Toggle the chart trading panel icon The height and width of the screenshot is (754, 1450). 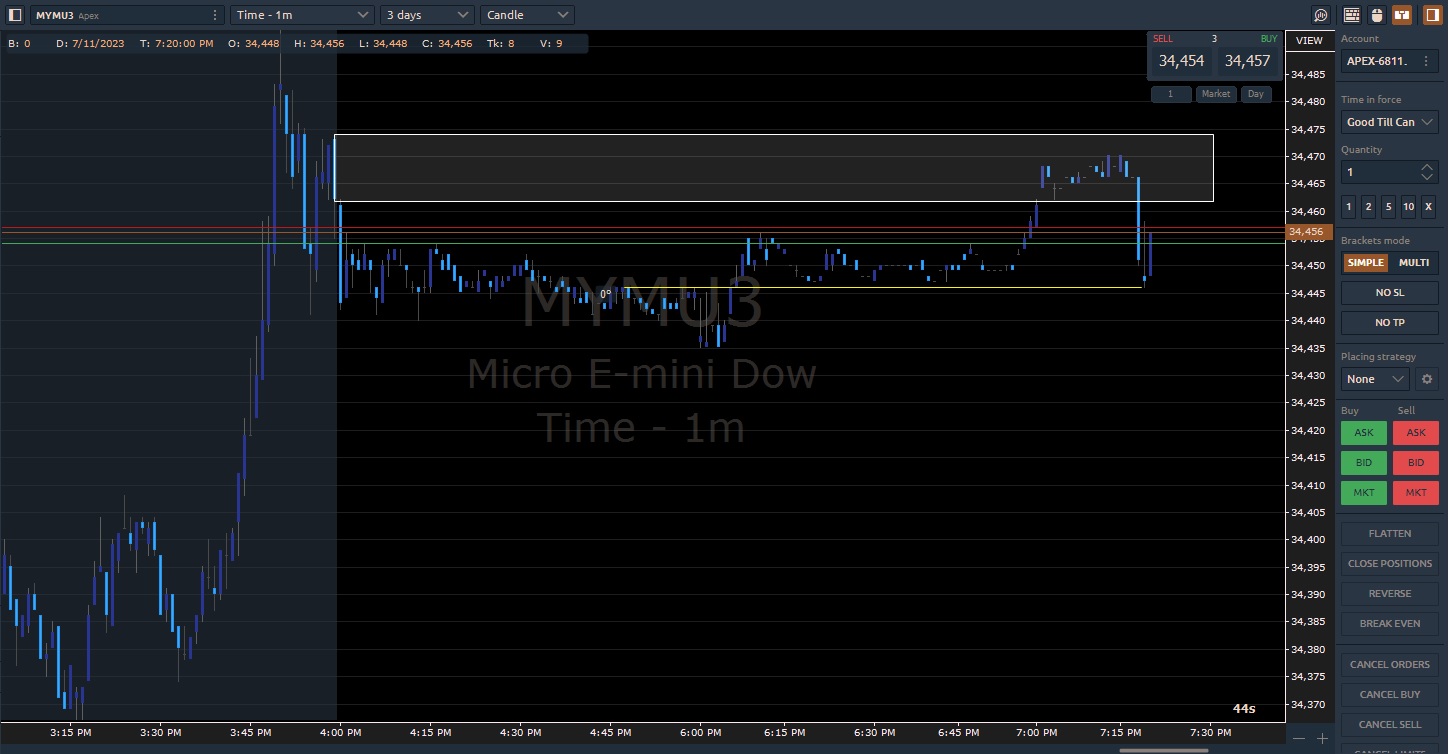pos(1401,15)
